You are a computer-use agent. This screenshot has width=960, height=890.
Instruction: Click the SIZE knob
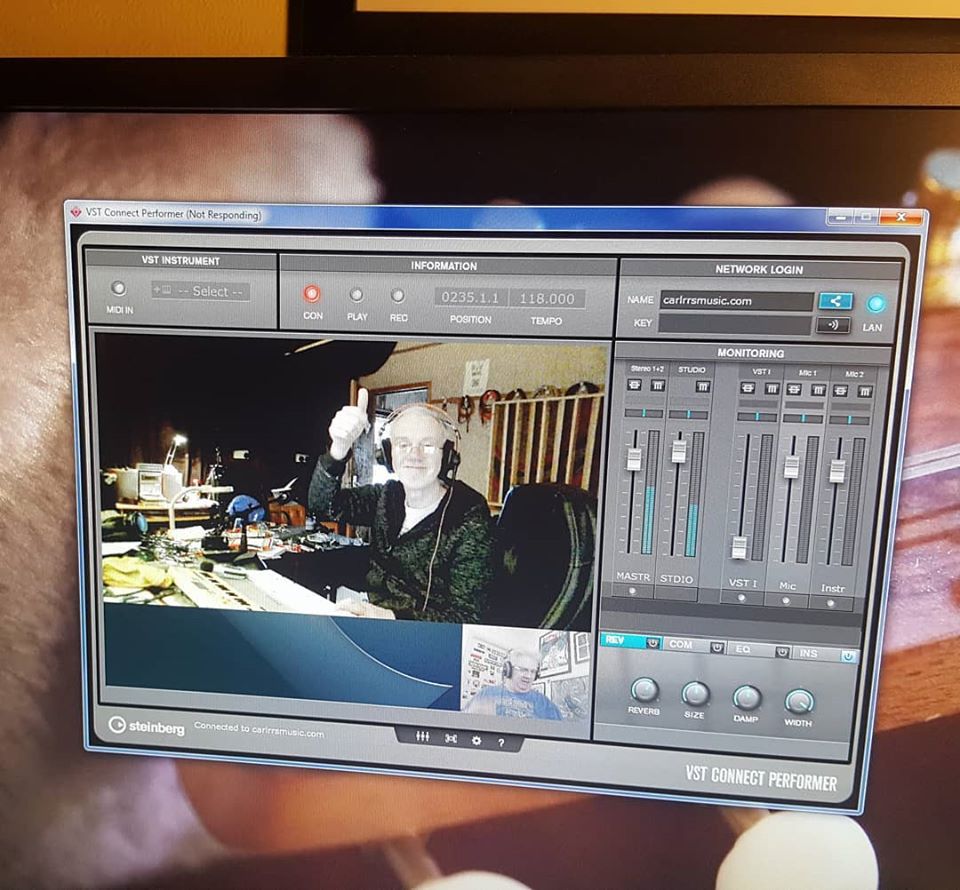pyautogui.click(x=696, y=694)
